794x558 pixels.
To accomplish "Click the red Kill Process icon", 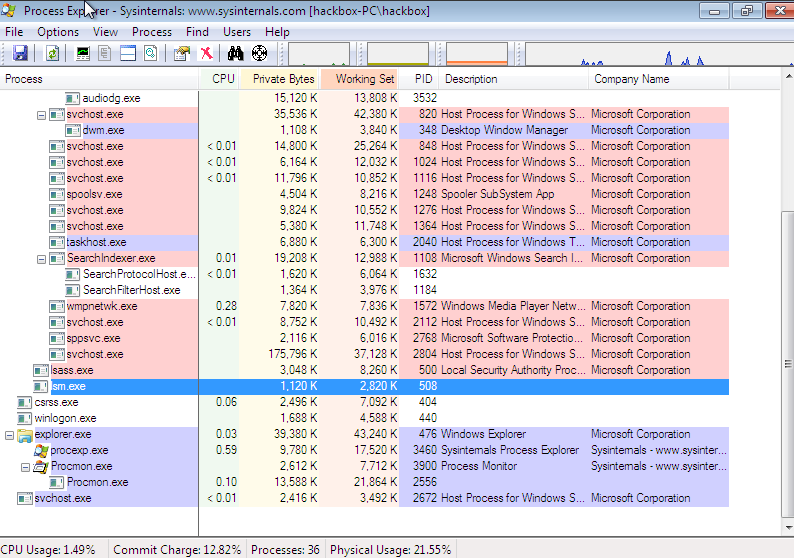I will coord(207,53).
